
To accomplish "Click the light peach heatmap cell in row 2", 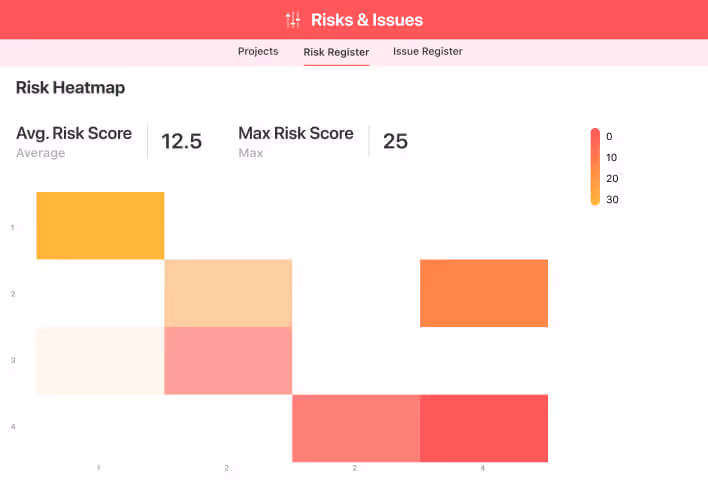I will [228, 293].
